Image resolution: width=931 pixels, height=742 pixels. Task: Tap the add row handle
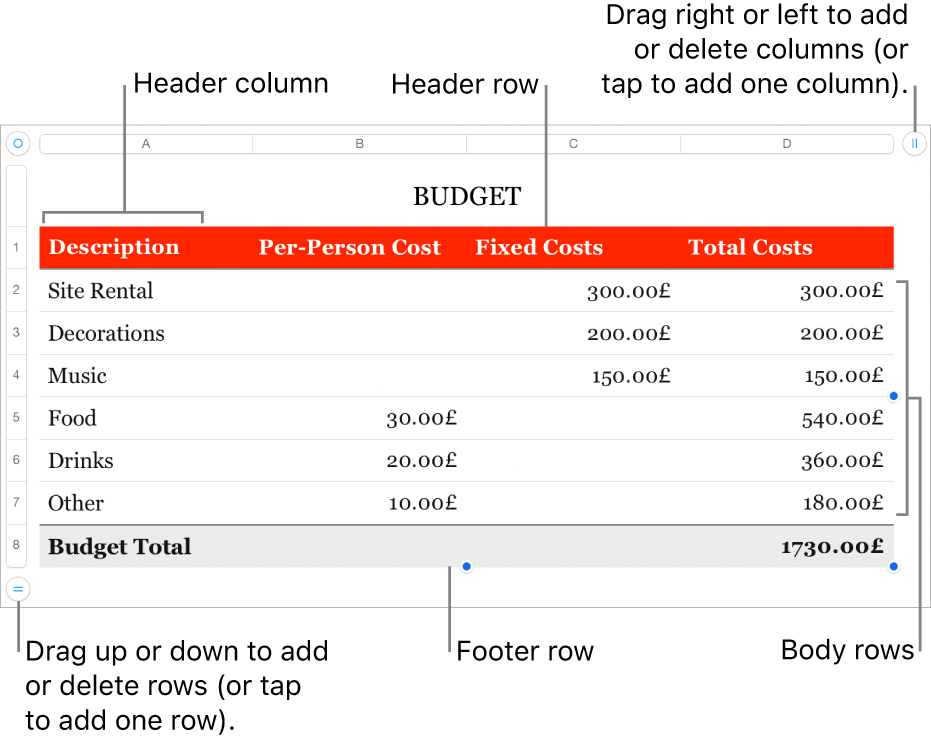[x=17, y=590]
